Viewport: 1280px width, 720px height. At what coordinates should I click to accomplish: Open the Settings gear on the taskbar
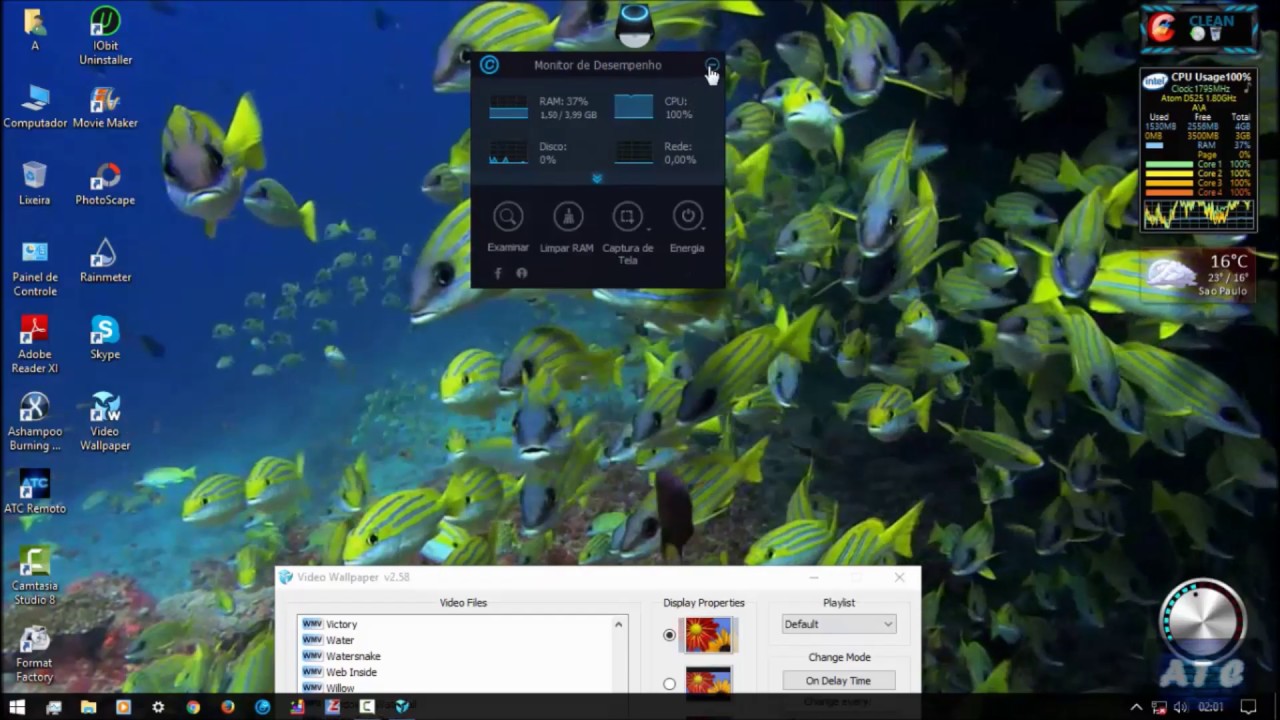click(x=158, y=707)
